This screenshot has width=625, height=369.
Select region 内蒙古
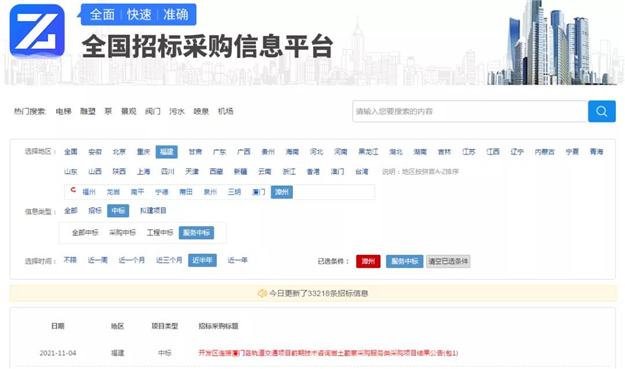pyautogui.click(x=545, y=152)
